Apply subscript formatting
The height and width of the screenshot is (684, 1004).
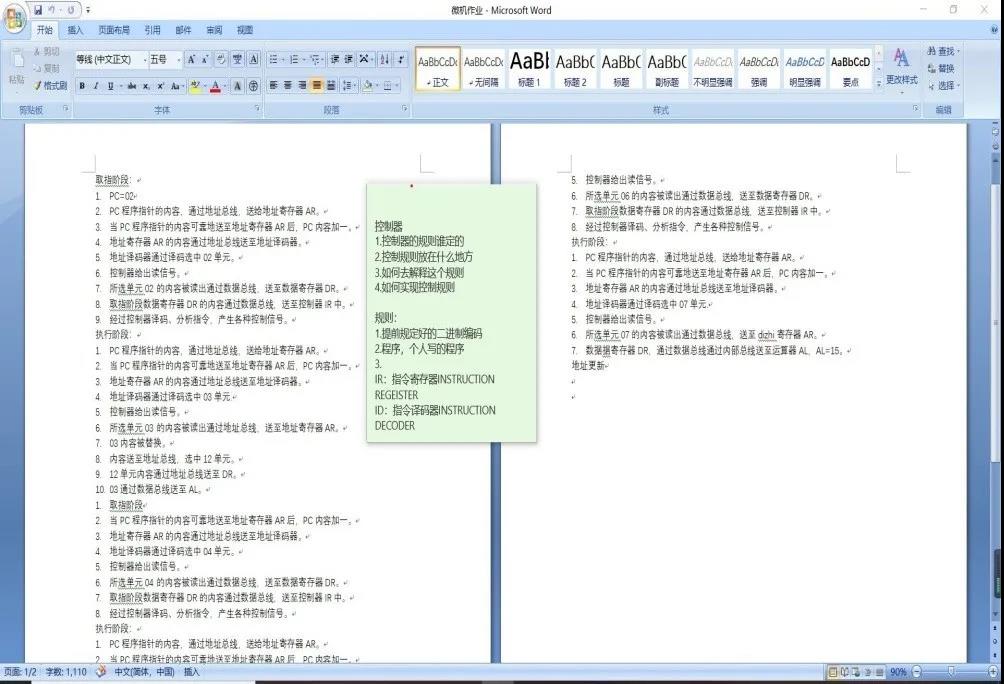(146, 86)
